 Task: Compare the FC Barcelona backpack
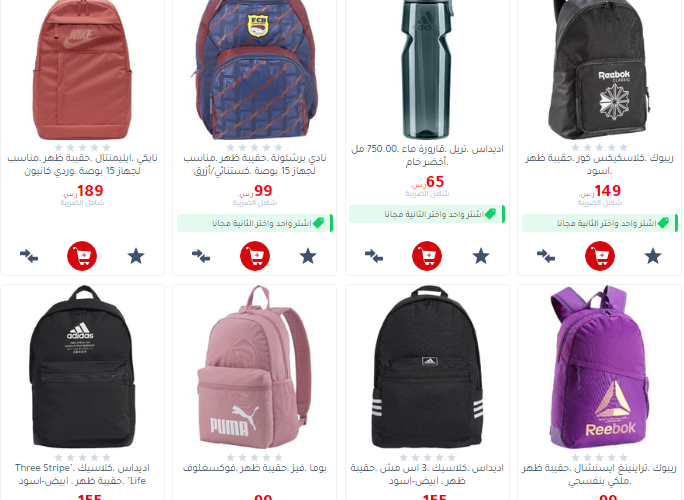click(201, 256)
